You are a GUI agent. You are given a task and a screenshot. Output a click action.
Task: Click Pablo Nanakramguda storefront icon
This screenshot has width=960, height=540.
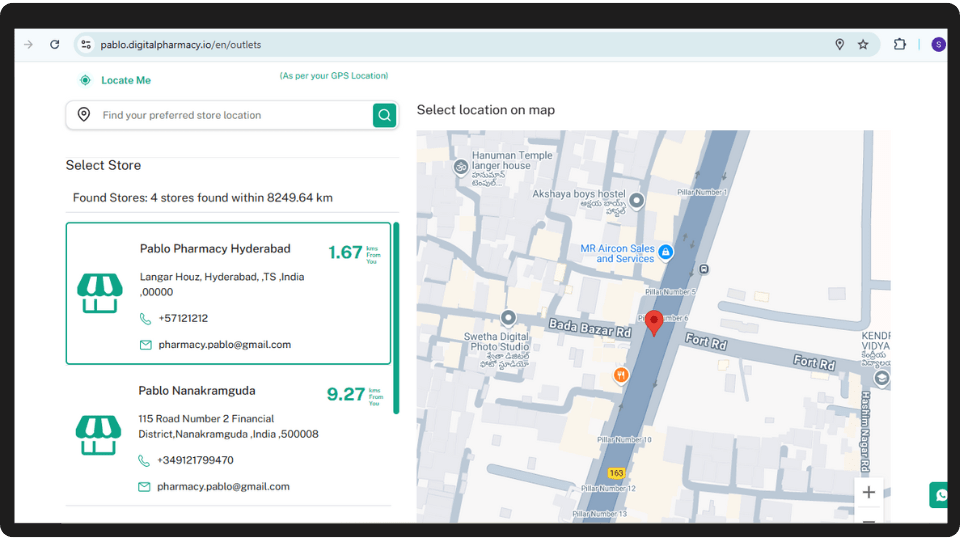pyautogui.click(x=99, y=435)
